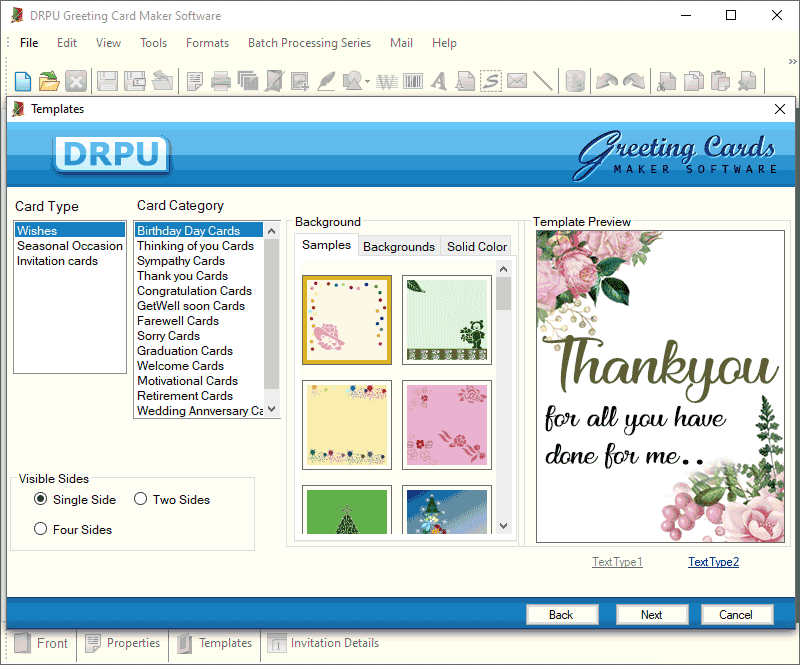Select the Four Sides option
This screenshot has height=665, width=800.
pos(40,529)
